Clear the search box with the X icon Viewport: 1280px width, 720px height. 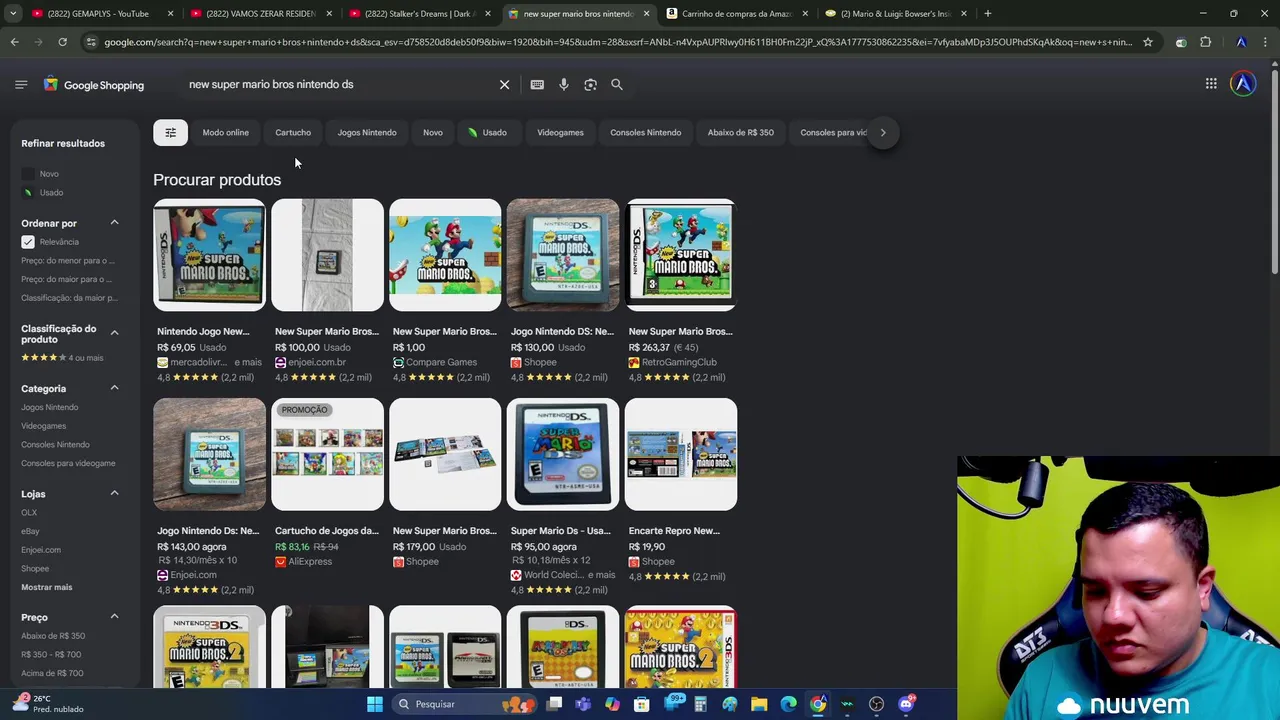[x=504, y=85]
